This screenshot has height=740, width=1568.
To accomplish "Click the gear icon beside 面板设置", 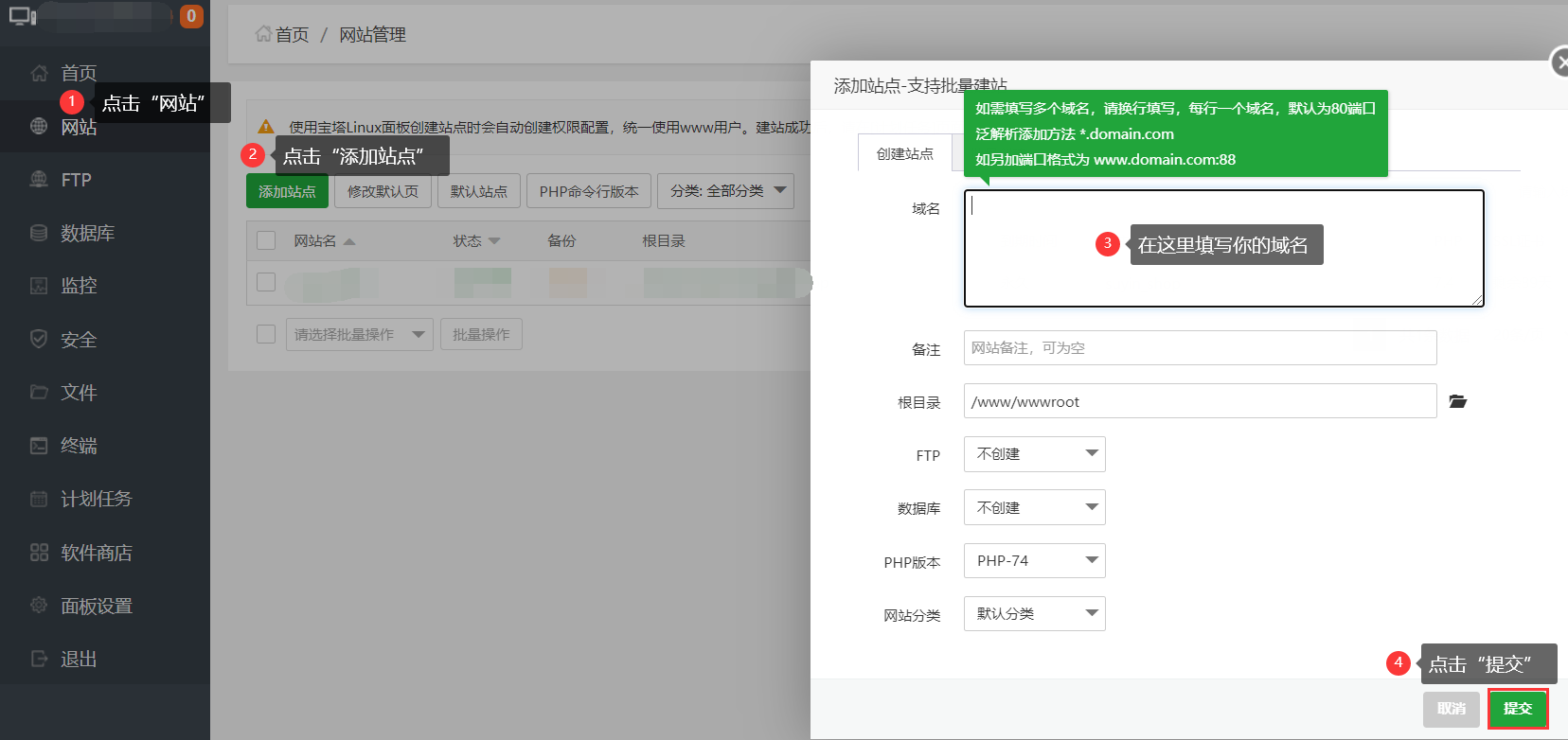I will (x=39, y=605).
